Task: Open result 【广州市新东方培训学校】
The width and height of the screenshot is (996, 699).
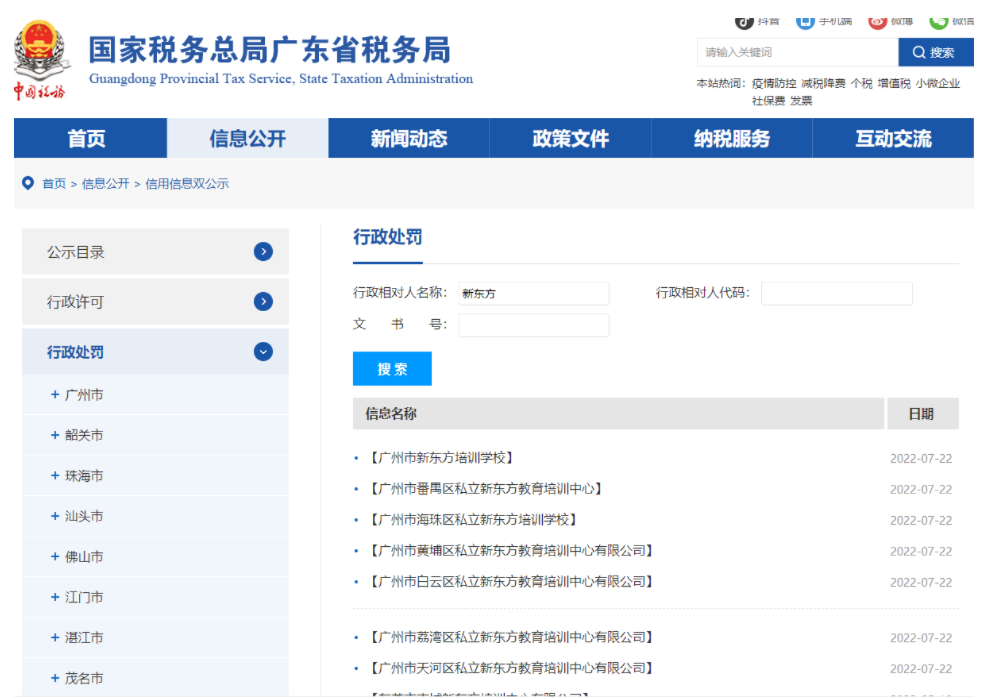Action: click(441, 458)
